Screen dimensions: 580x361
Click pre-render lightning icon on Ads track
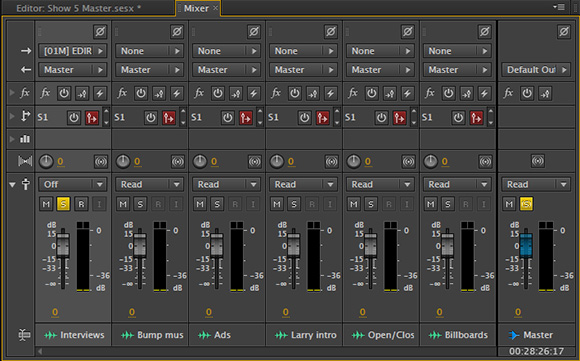(x=254, y=93)
